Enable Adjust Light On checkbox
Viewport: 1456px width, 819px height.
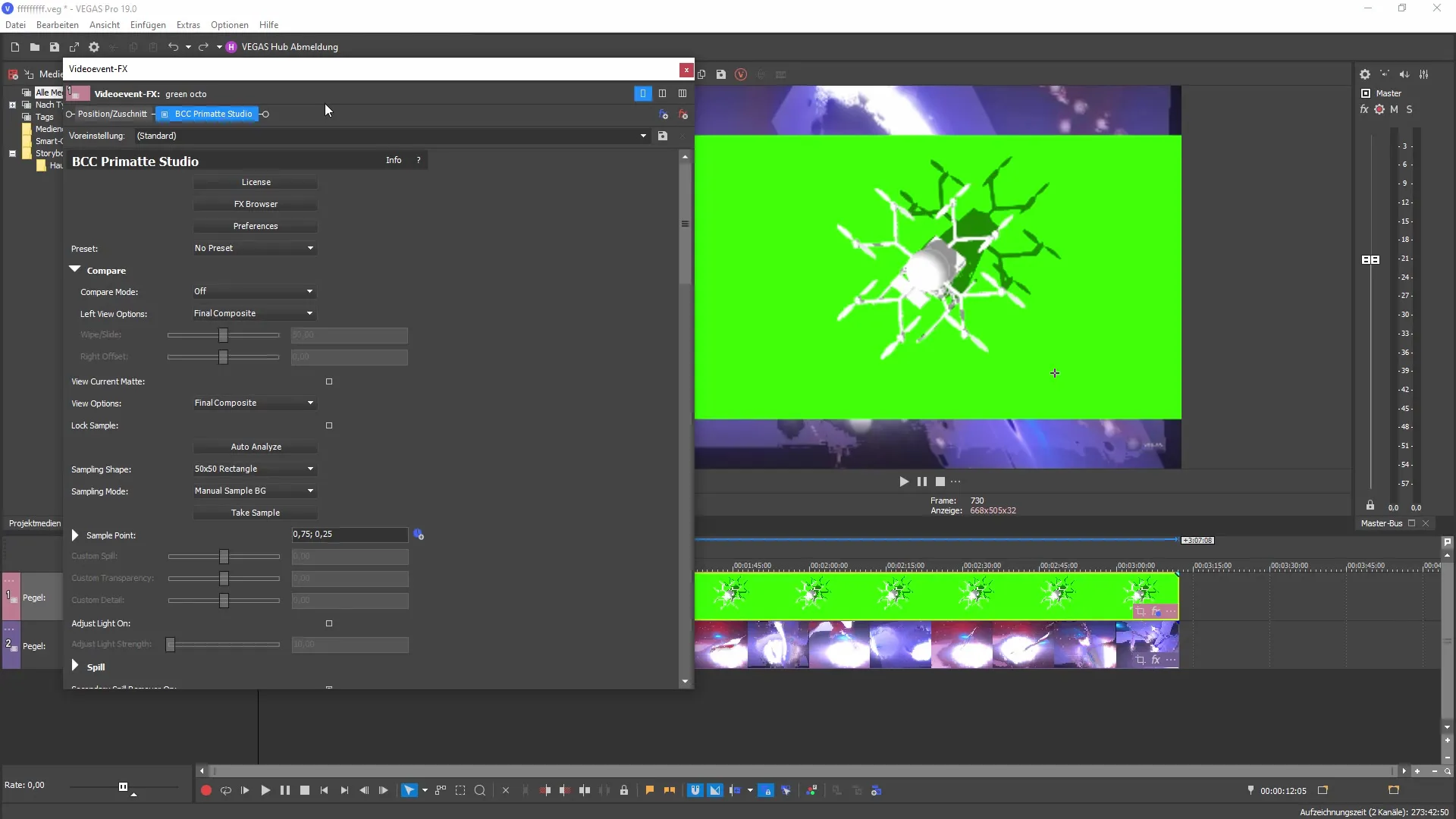point(329,623)
